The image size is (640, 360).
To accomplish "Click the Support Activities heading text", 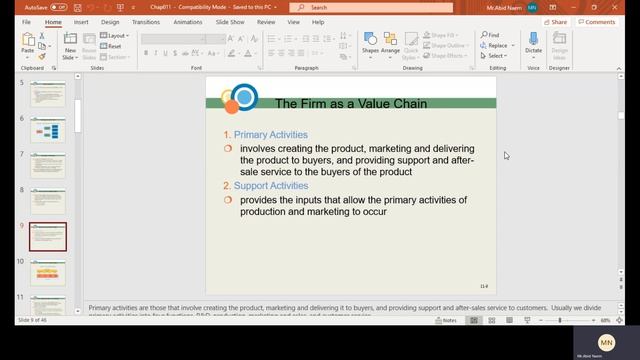I will click(x=271, y=186).
